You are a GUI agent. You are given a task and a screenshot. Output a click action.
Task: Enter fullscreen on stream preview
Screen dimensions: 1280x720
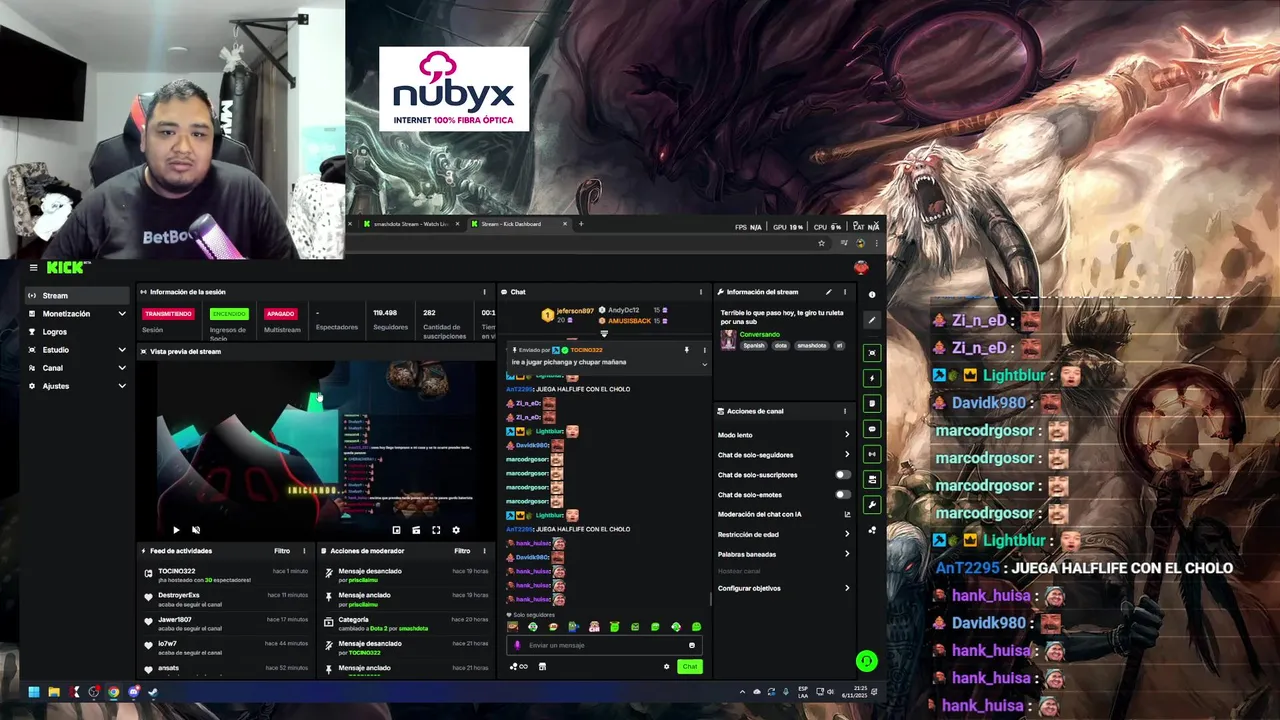click(x=436, y=530)
